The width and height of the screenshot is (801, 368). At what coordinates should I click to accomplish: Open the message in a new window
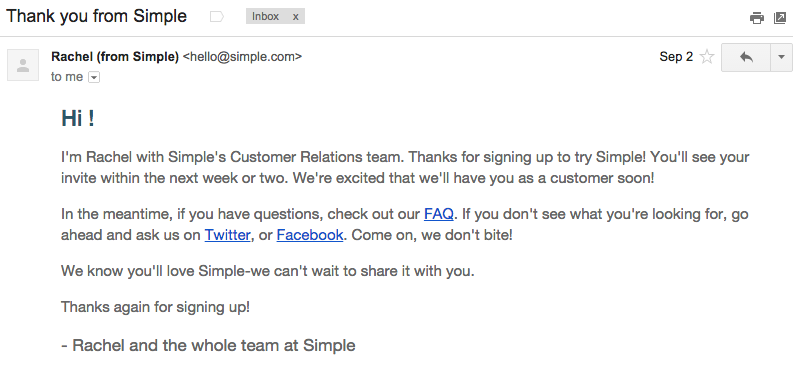pyautogui.click(x=780, y=18)
